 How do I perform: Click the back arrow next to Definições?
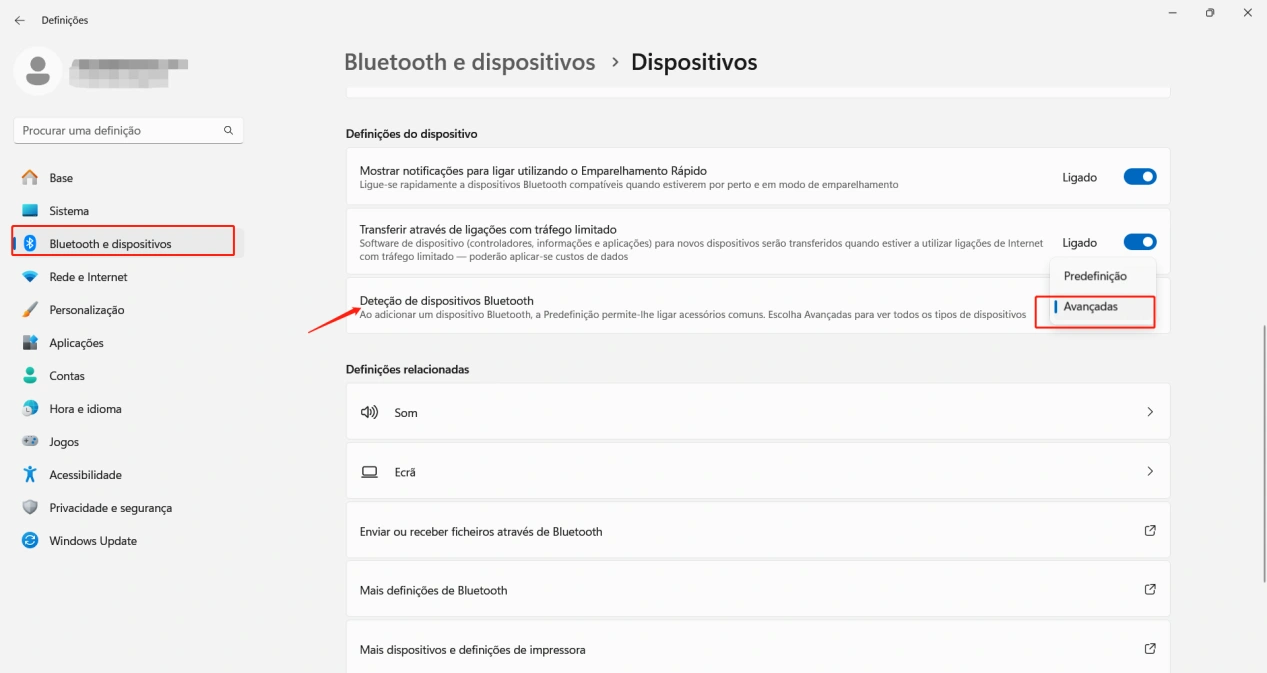coord(19,20)
